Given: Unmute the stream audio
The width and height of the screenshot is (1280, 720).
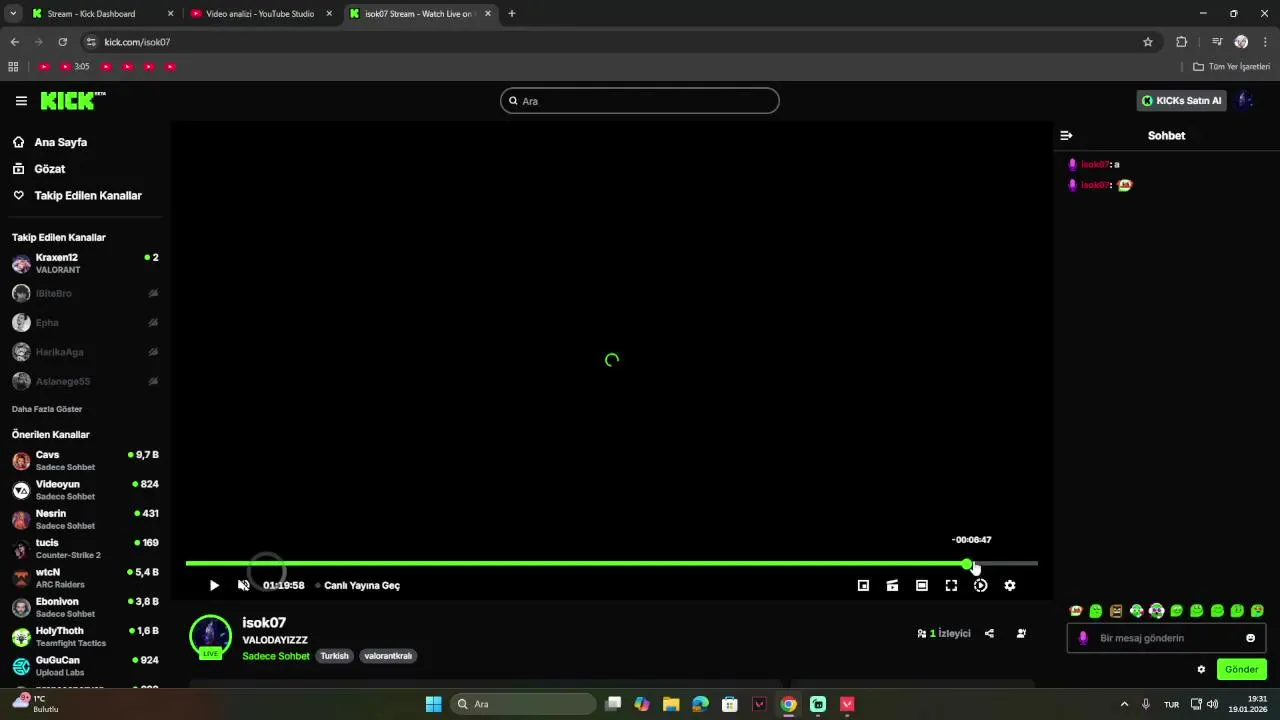Looking at the screenshot, I should tap(244, 586).
